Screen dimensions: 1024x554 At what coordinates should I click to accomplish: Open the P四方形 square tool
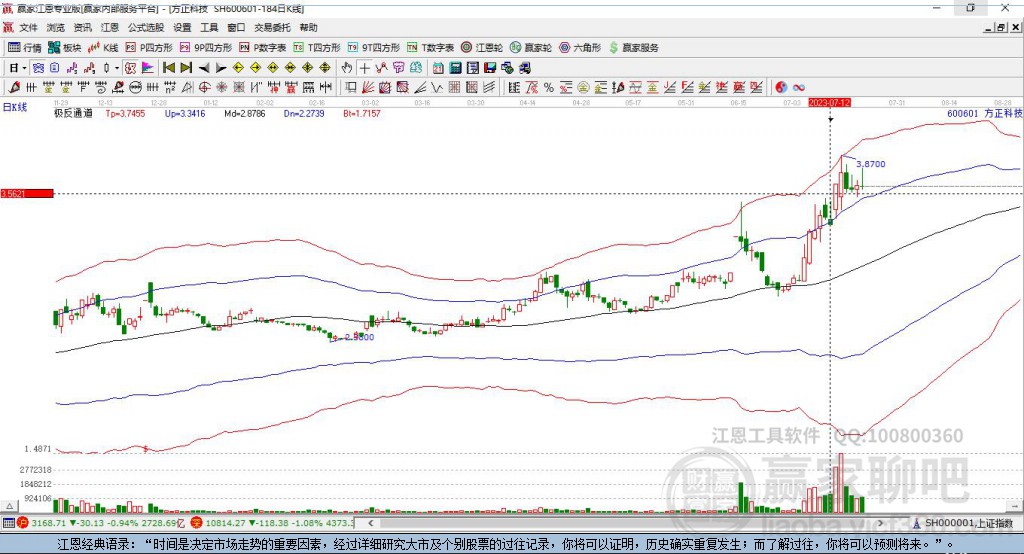pos(149,47)
